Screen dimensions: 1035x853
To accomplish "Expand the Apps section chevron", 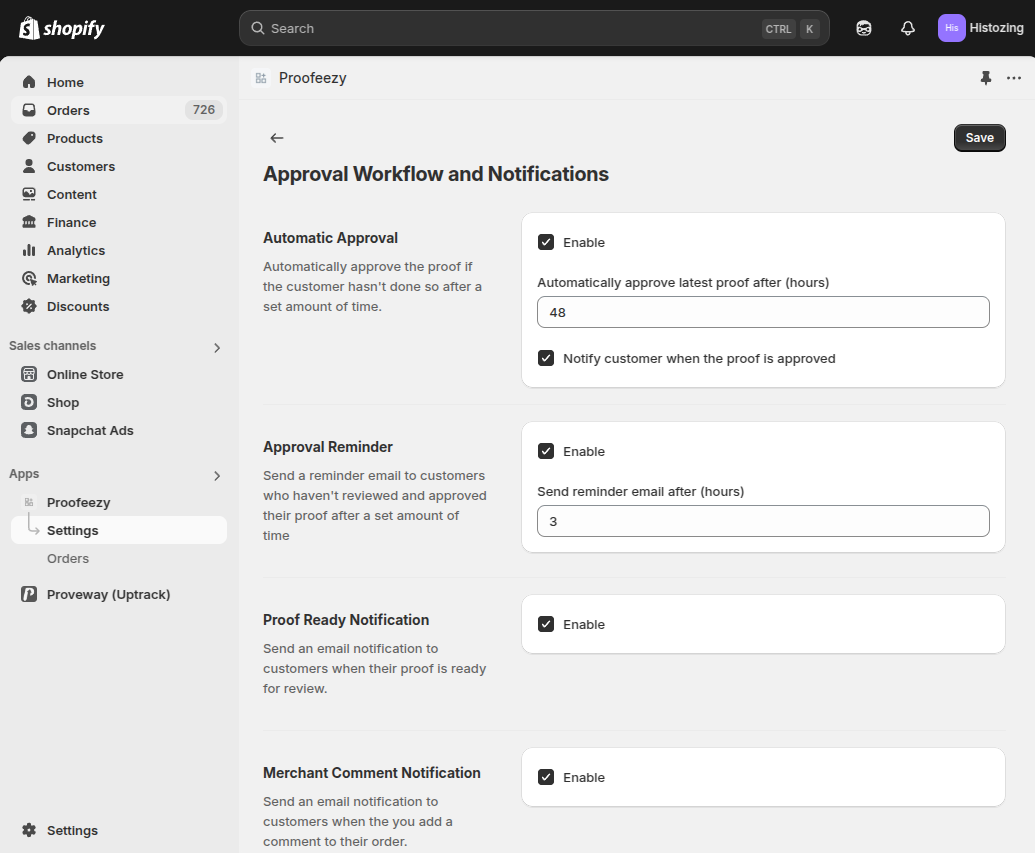I will [217, 476].
